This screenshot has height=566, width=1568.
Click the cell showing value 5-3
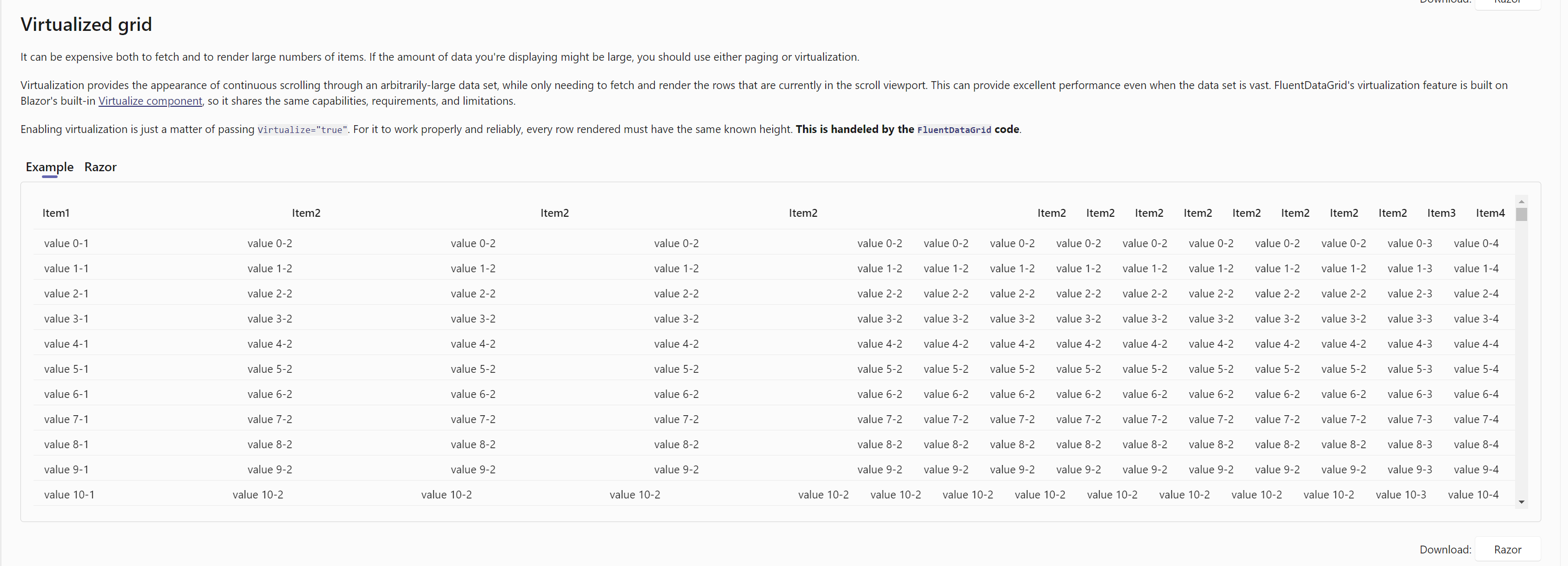(x=1409, y=369)
